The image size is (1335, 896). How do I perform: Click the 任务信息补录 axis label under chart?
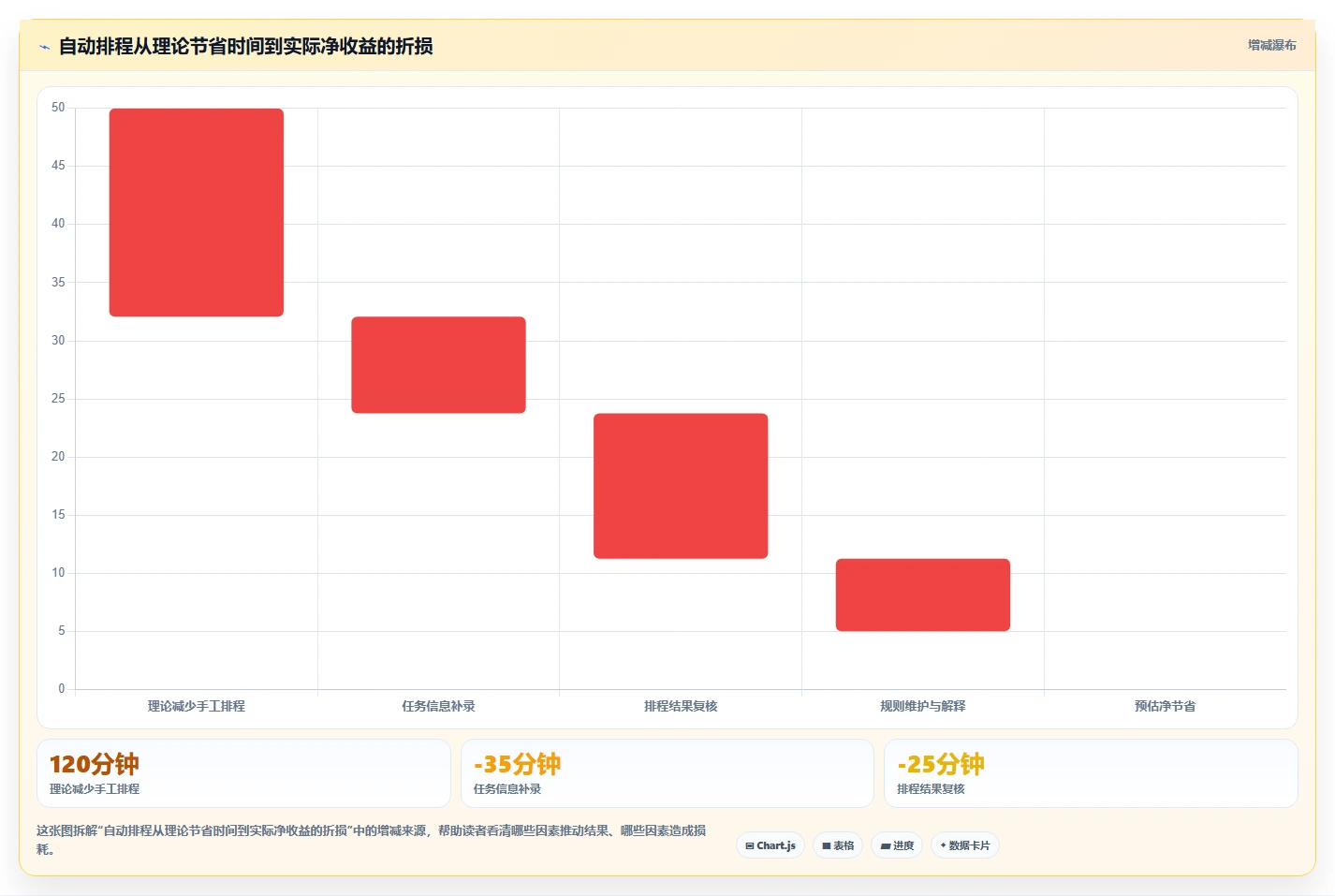point(438,706)
